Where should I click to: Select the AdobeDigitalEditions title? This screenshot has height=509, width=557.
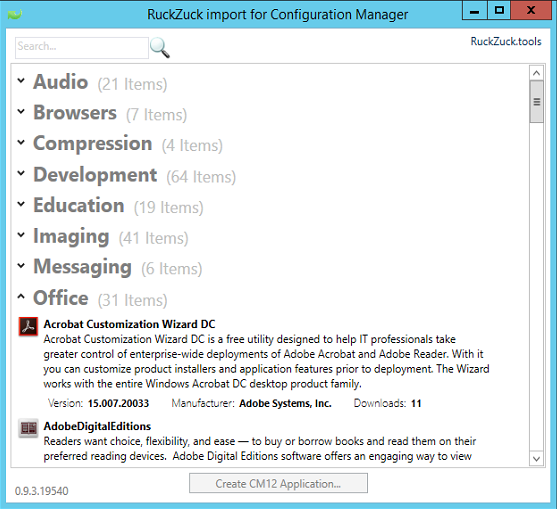[x=97, y=426]
